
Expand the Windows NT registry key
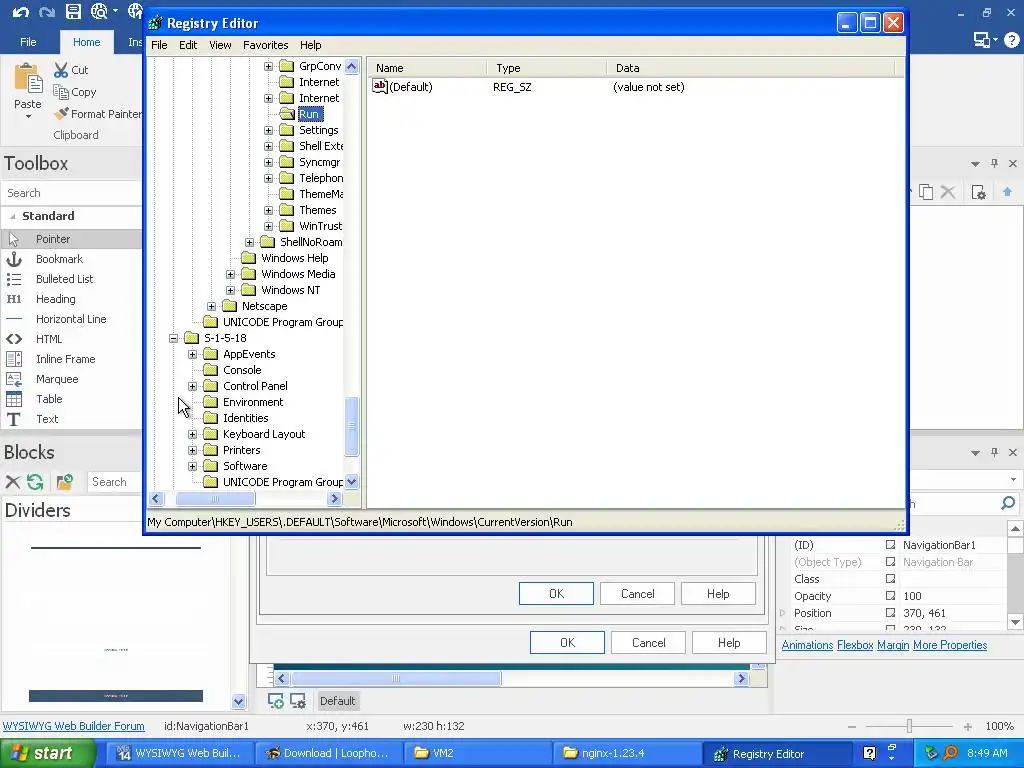point(231,291)
